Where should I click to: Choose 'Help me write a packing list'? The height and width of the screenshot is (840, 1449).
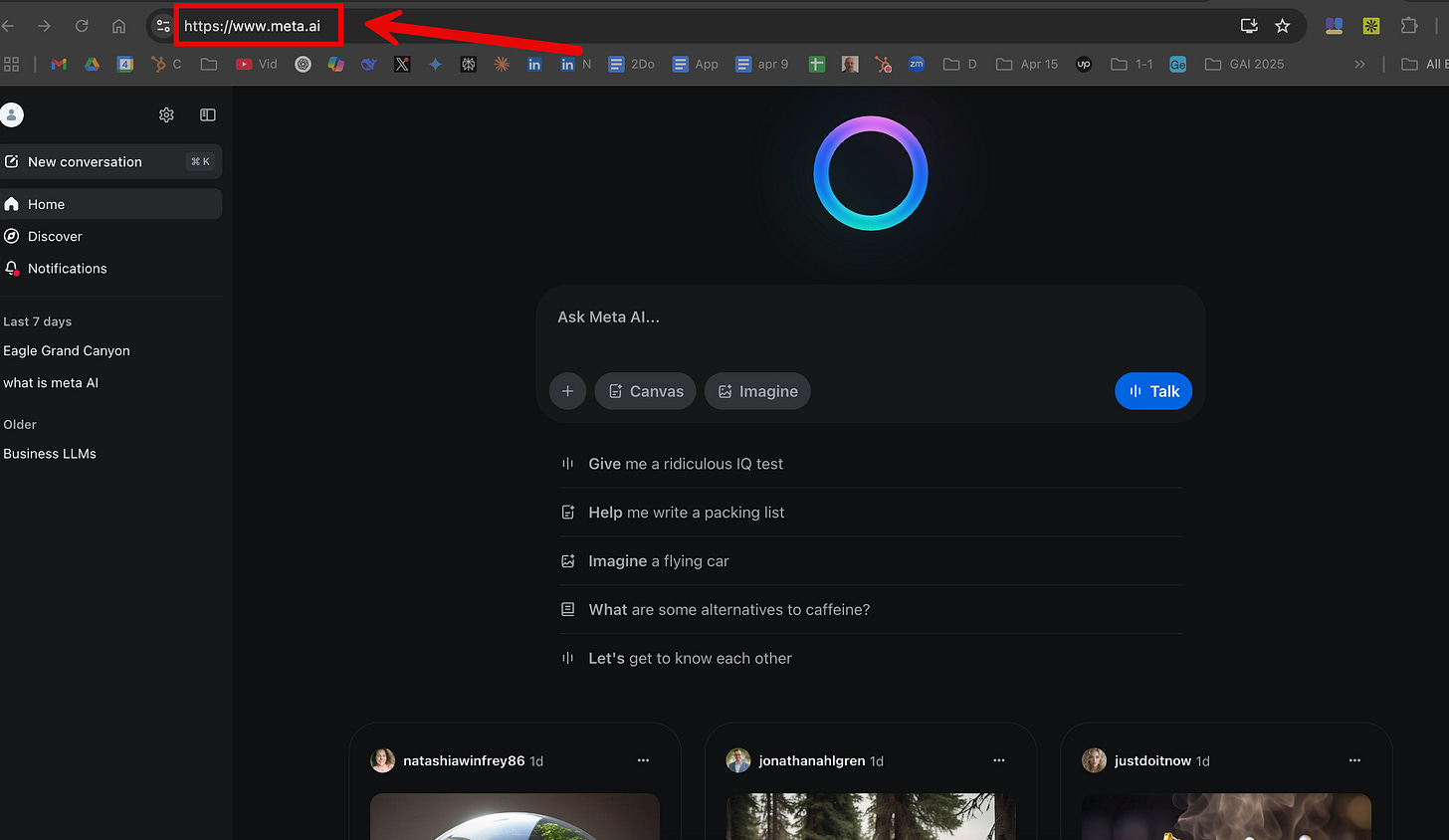[871, 513]
